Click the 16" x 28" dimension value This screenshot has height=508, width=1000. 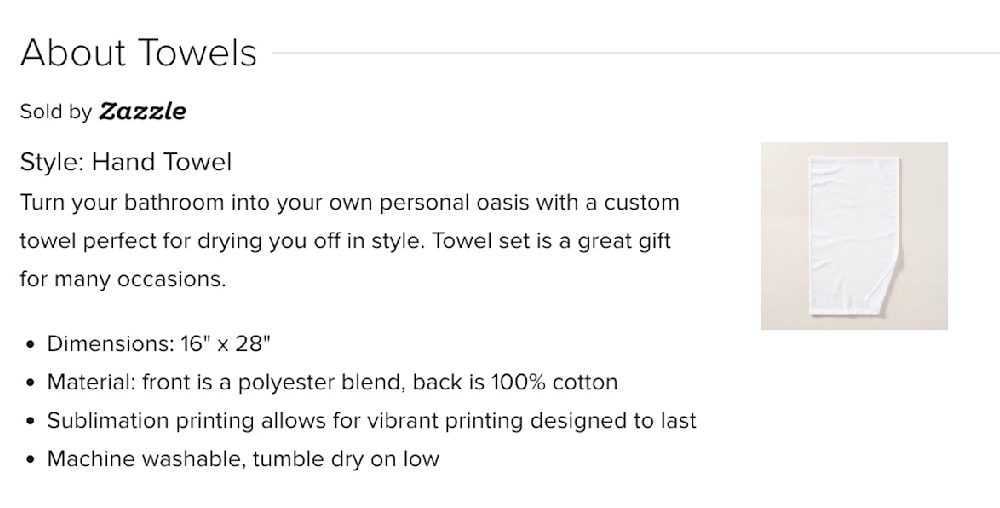227,344
